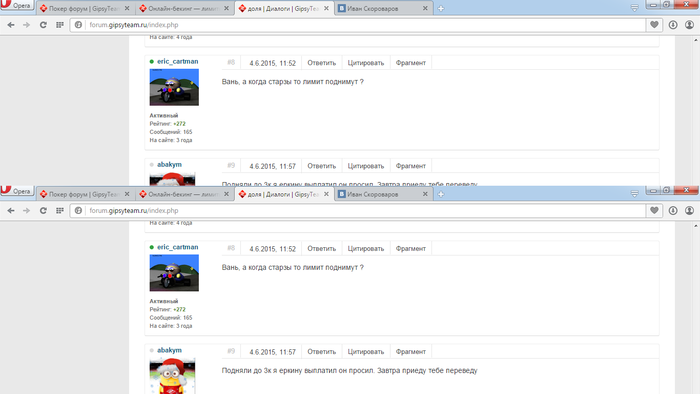Open downloads icon in lower window
Viewport: 700px width, 394px height.
pyautogui.click(x=673, y=211)
